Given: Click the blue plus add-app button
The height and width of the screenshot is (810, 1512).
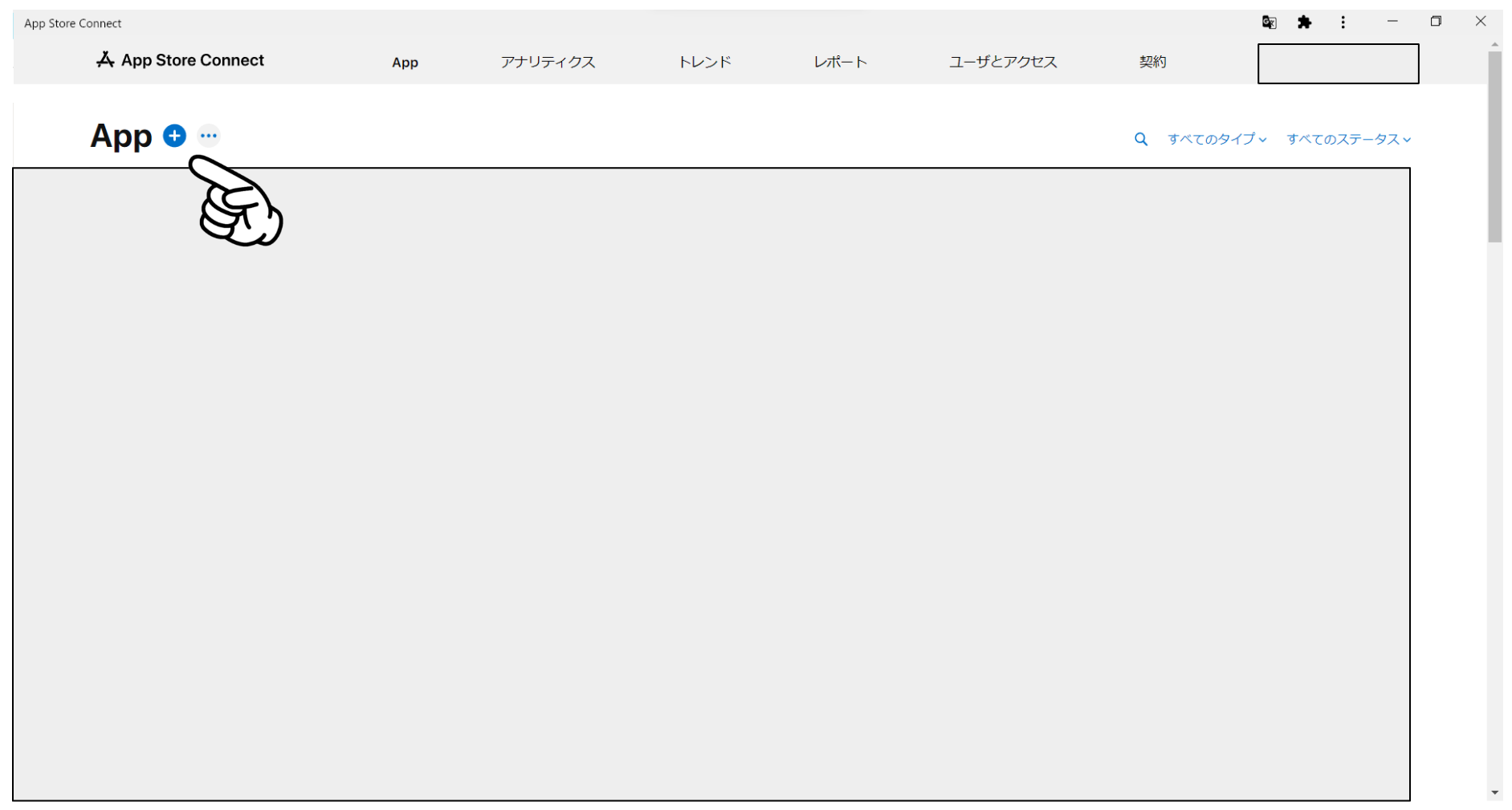Looking at the screenshot, I should pyautogui.click(x=174, y=136).
